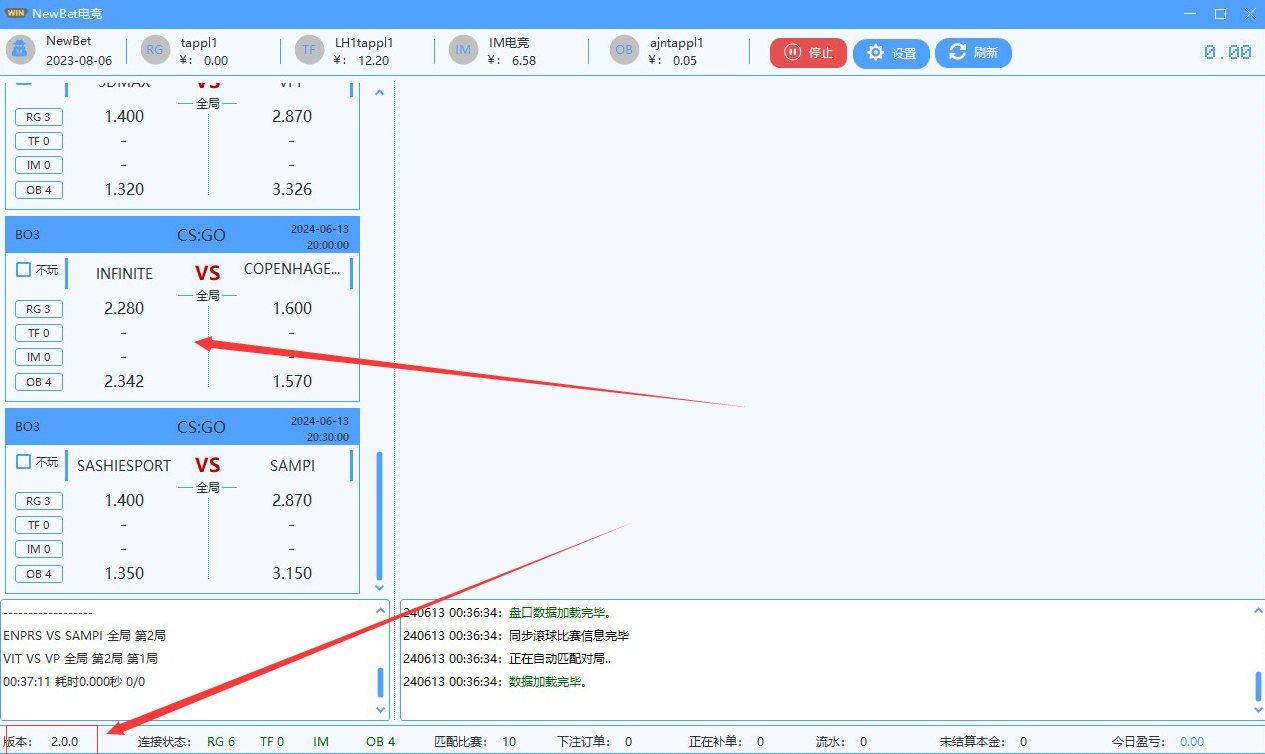This screenshot has height=754, width=1265.
Task: Check 不玩 box for INFINITE match
Action: coord(24,270)
